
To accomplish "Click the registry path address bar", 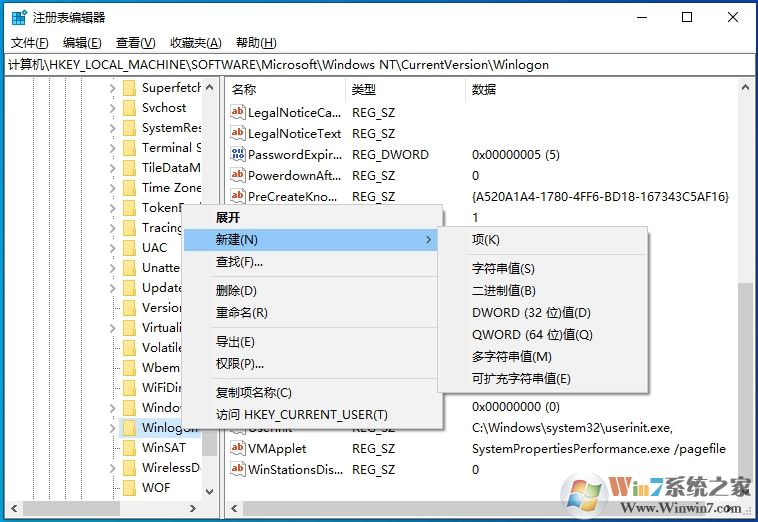I will pos(379,65).
